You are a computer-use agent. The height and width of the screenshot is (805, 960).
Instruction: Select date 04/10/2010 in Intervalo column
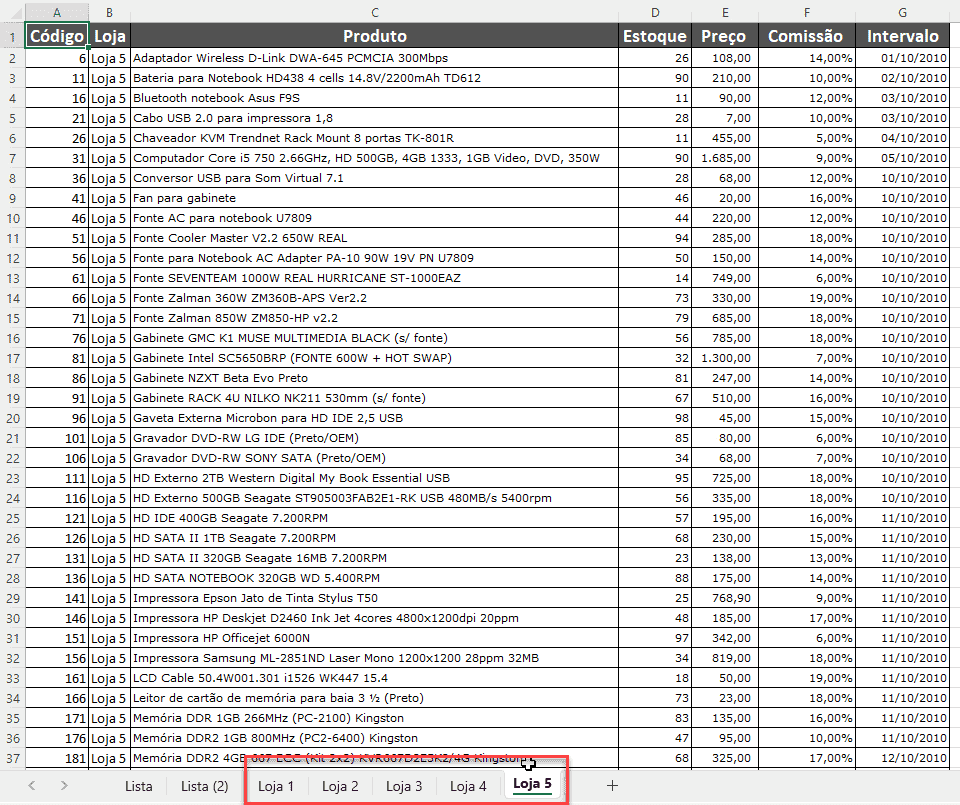(902, 138)
